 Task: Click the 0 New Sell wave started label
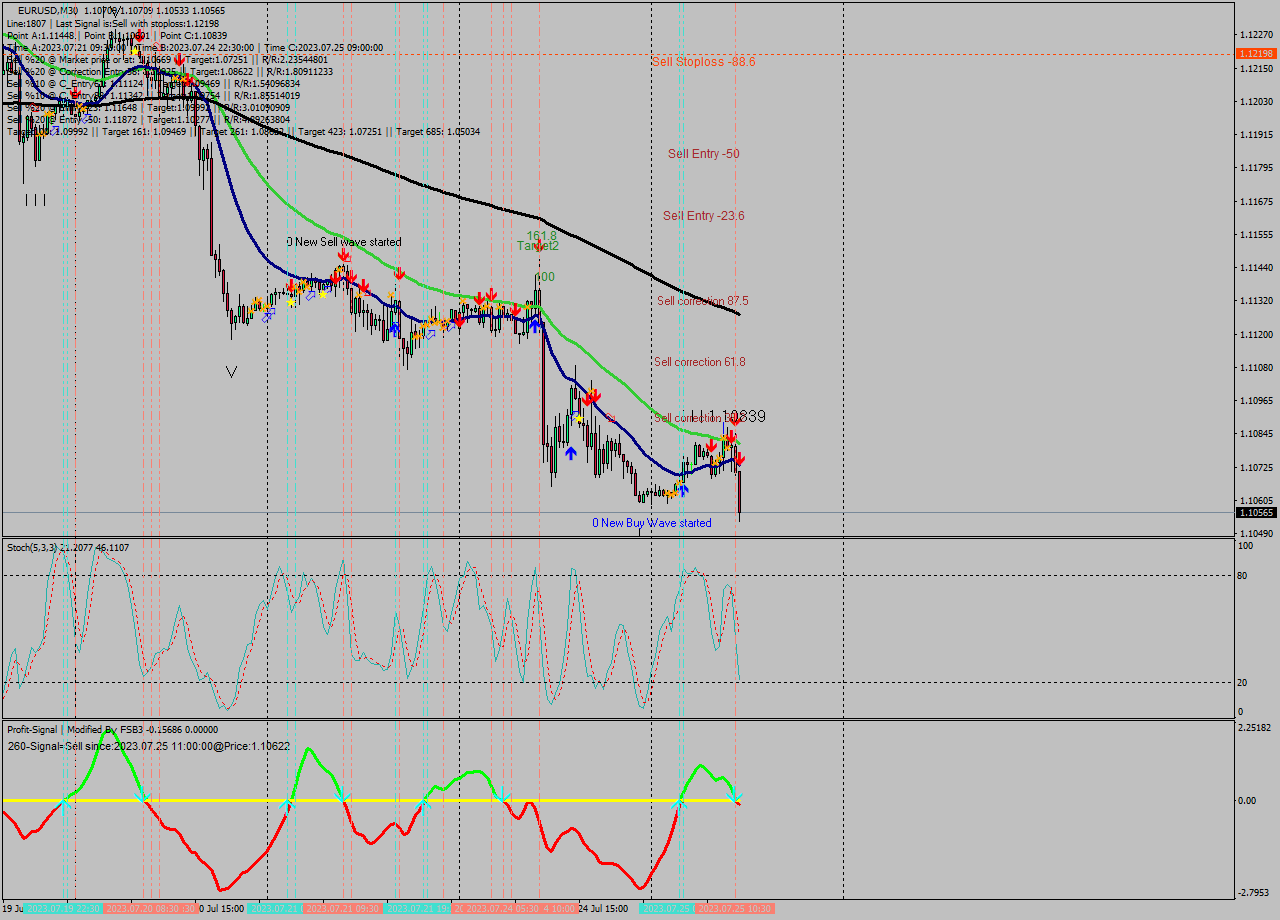(345, 241)
